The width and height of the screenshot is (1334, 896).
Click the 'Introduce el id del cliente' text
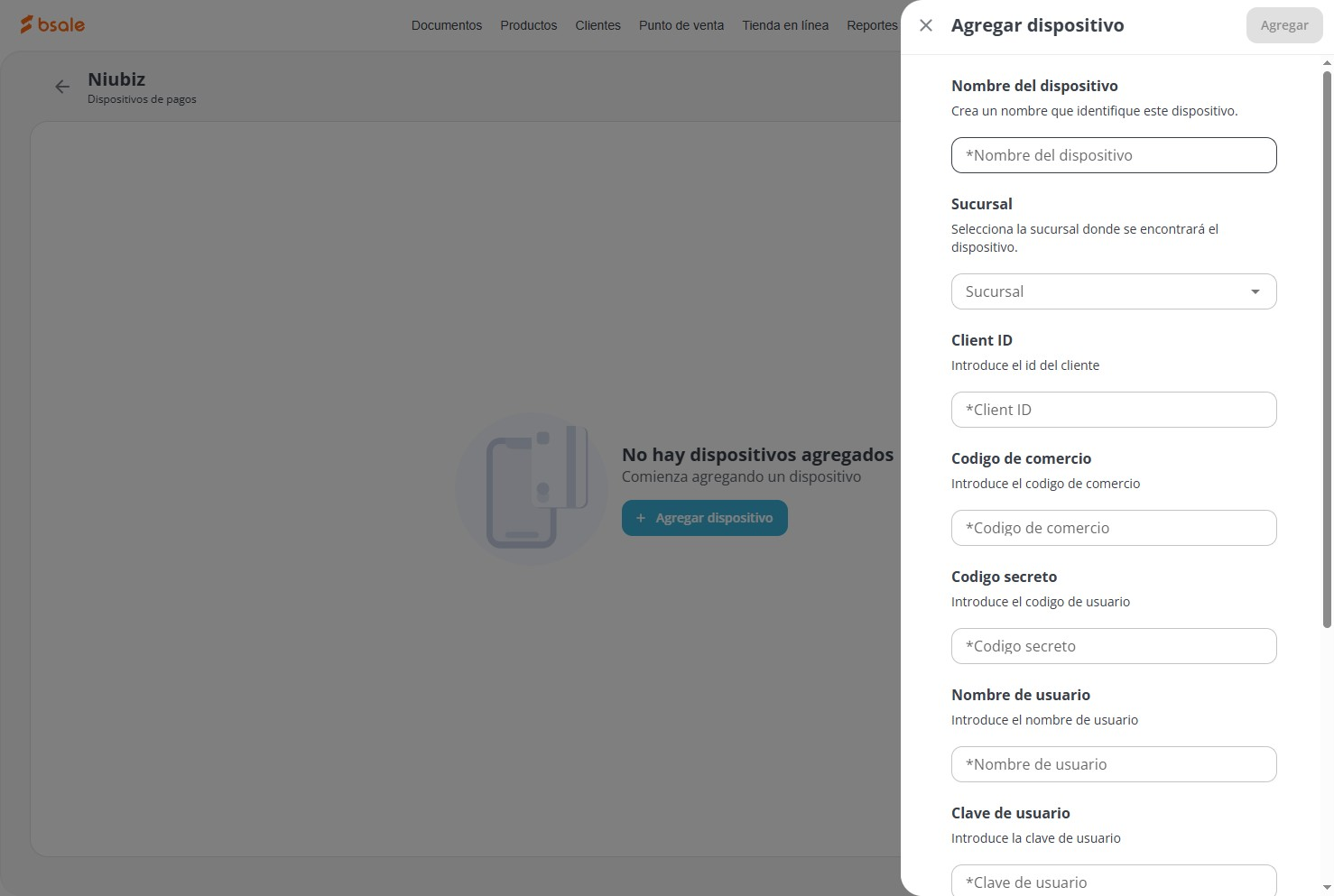1025,365
